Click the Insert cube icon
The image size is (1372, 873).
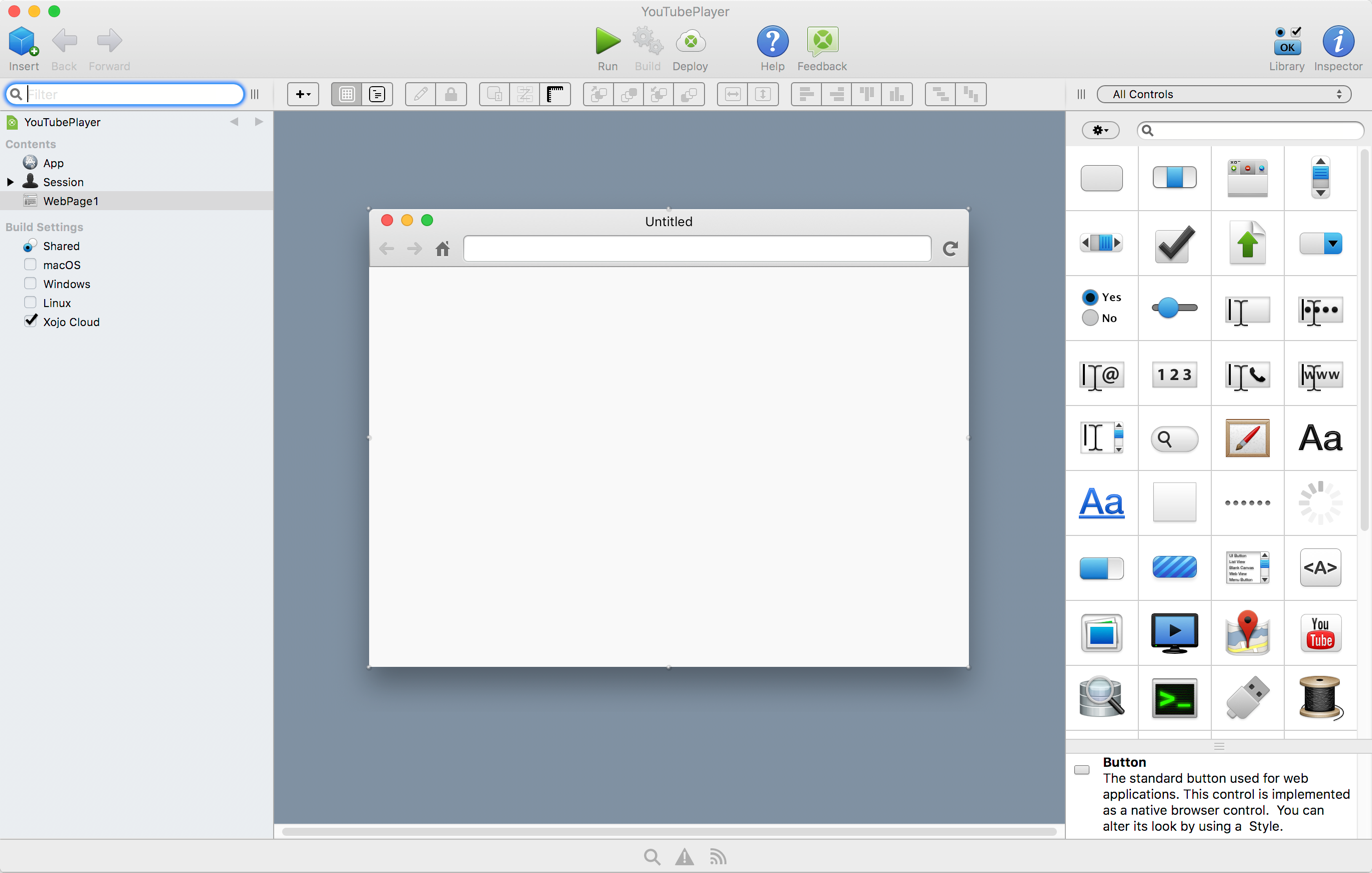click(23, 41)
